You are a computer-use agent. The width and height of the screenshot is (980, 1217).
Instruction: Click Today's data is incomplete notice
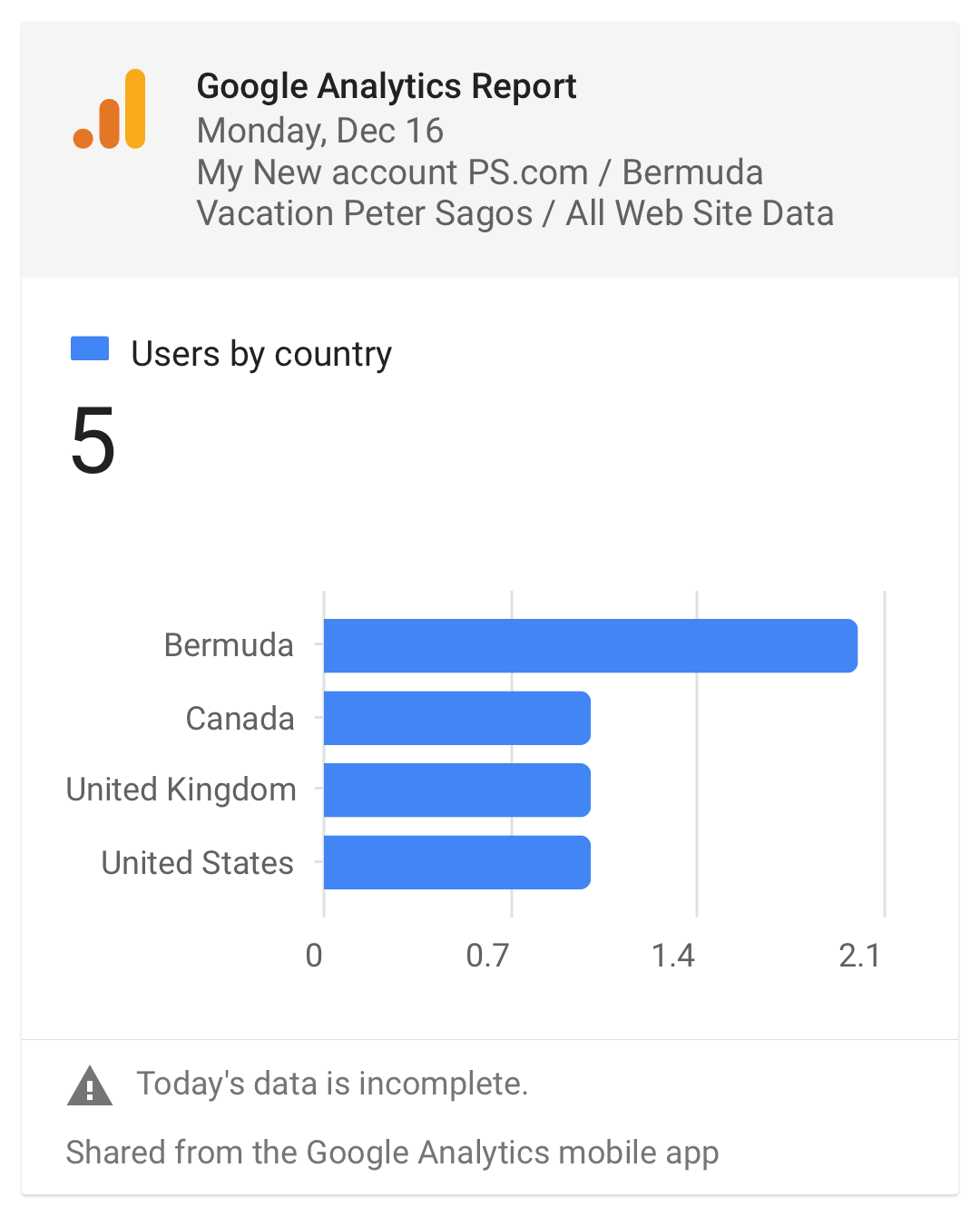tap(332, 1084)
